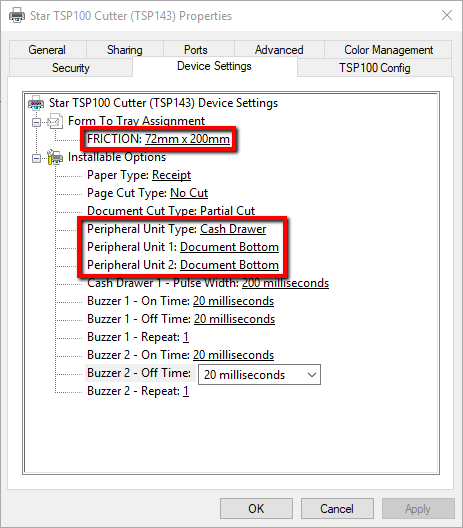
Task: Select the Buzzer 1 - Repeat item
Action: tap(138, 337)
